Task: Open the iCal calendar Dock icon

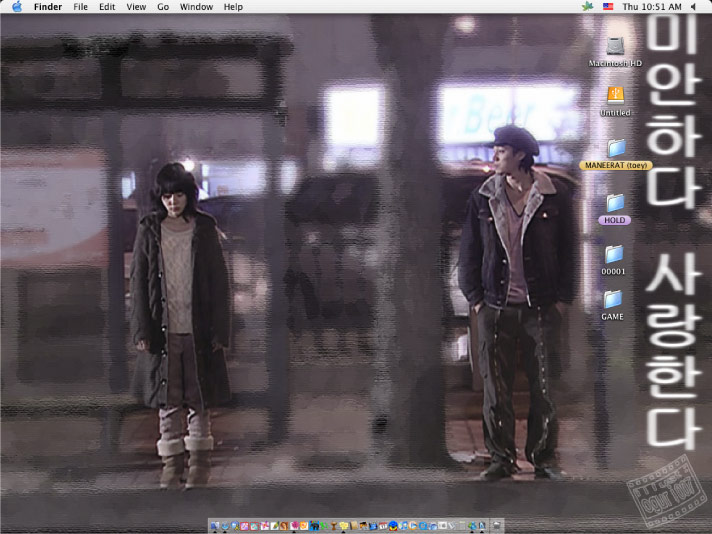Action: (x=383, y=526)
